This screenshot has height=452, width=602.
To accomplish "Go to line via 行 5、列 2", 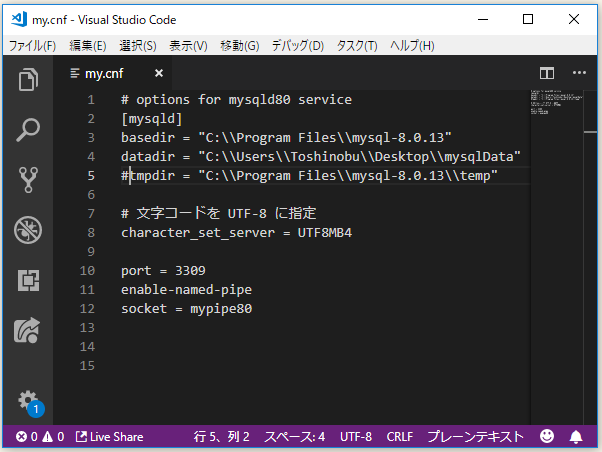I will point(222,437).
